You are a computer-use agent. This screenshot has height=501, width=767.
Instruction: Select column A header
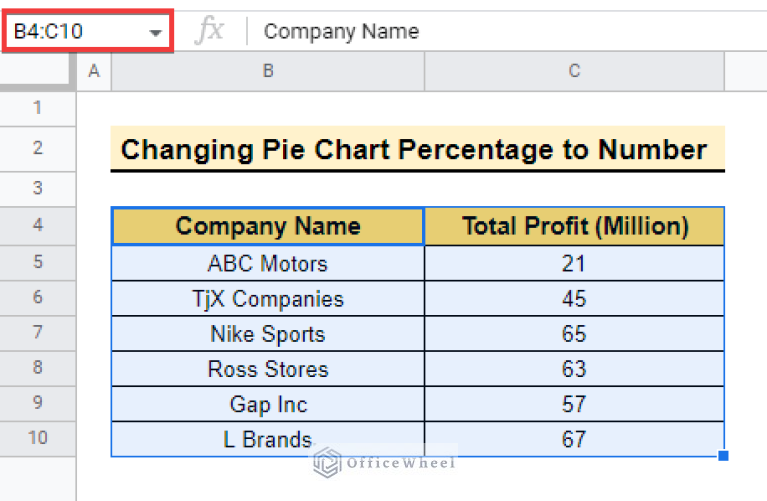[94, 71]
